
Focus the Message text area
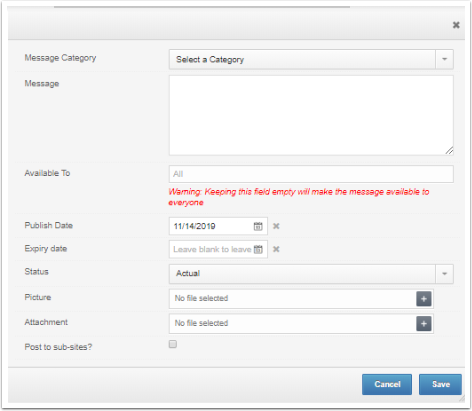click(311, 115)
